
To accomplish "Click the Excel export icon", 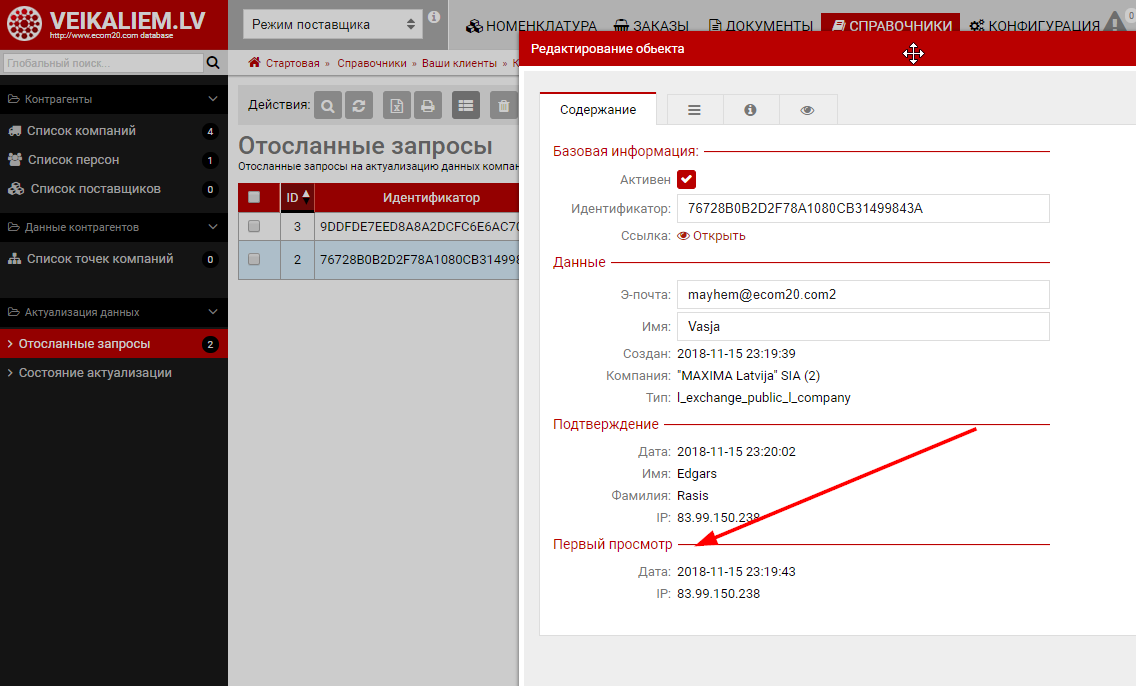I will 397,105.
